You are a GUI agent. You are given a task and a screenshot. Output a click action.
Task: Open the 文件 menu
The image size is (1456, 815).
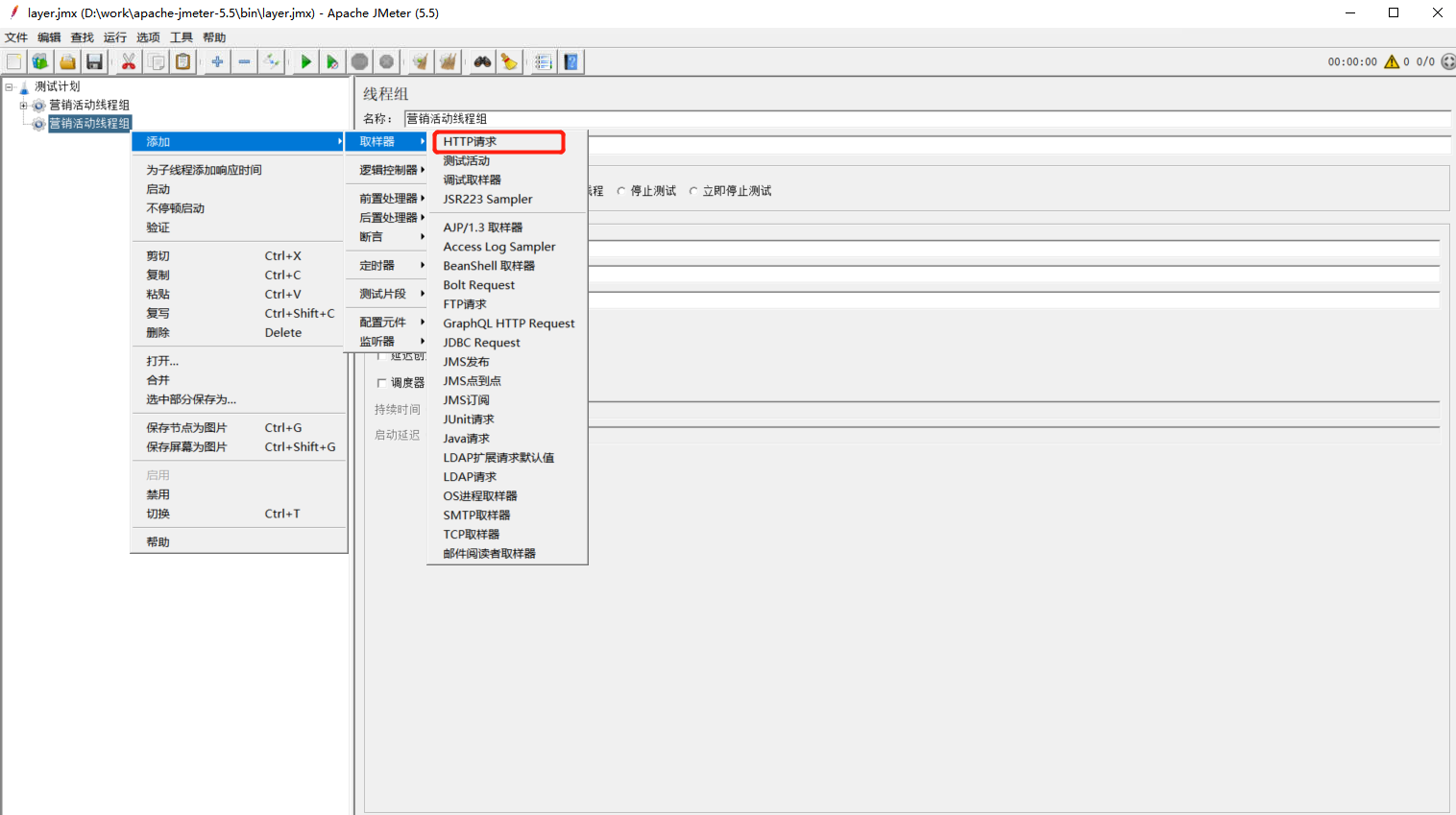pos(16,37)
